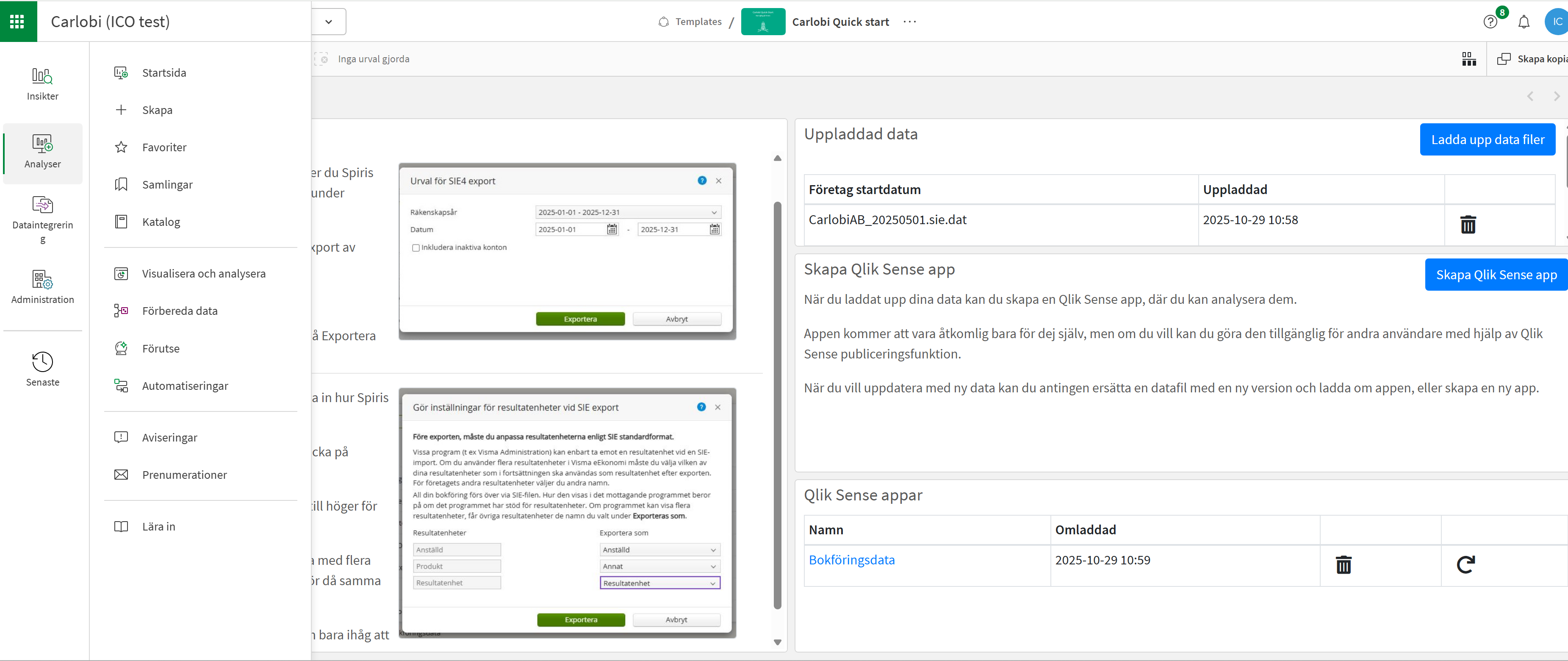Click the sheet grid view icon

1469,59
